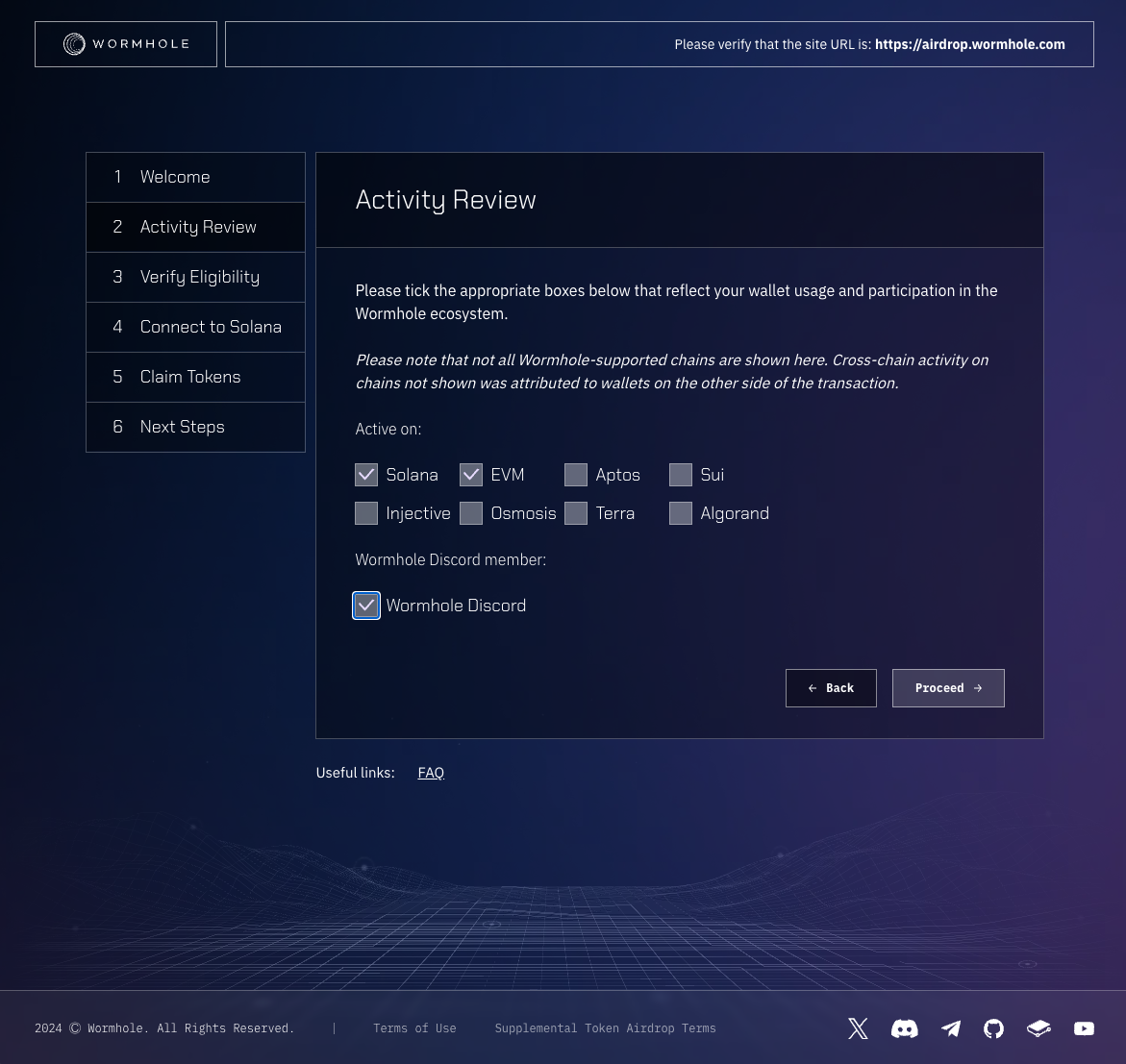Go to step 3 Verify Eligibility
The height and width of the screenshot is (1064, 1126).
coord(195,277)
